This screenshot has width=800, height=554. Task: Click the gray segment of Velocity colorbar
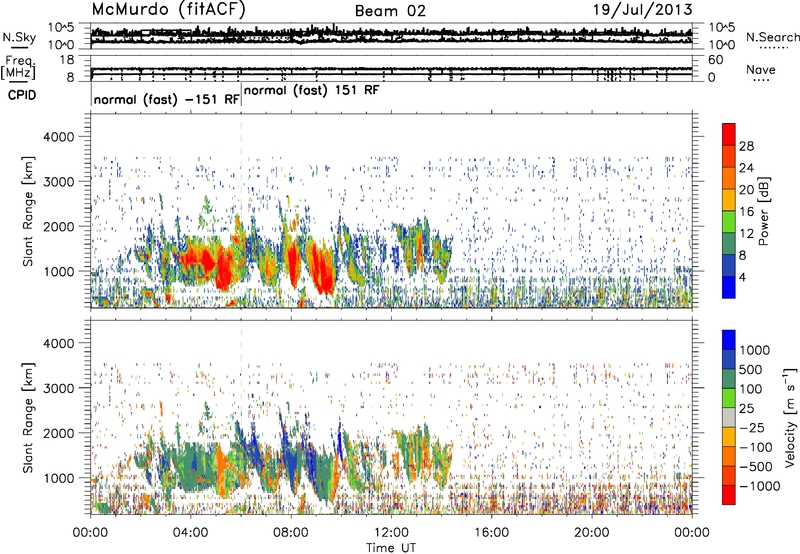click(729, 418)
